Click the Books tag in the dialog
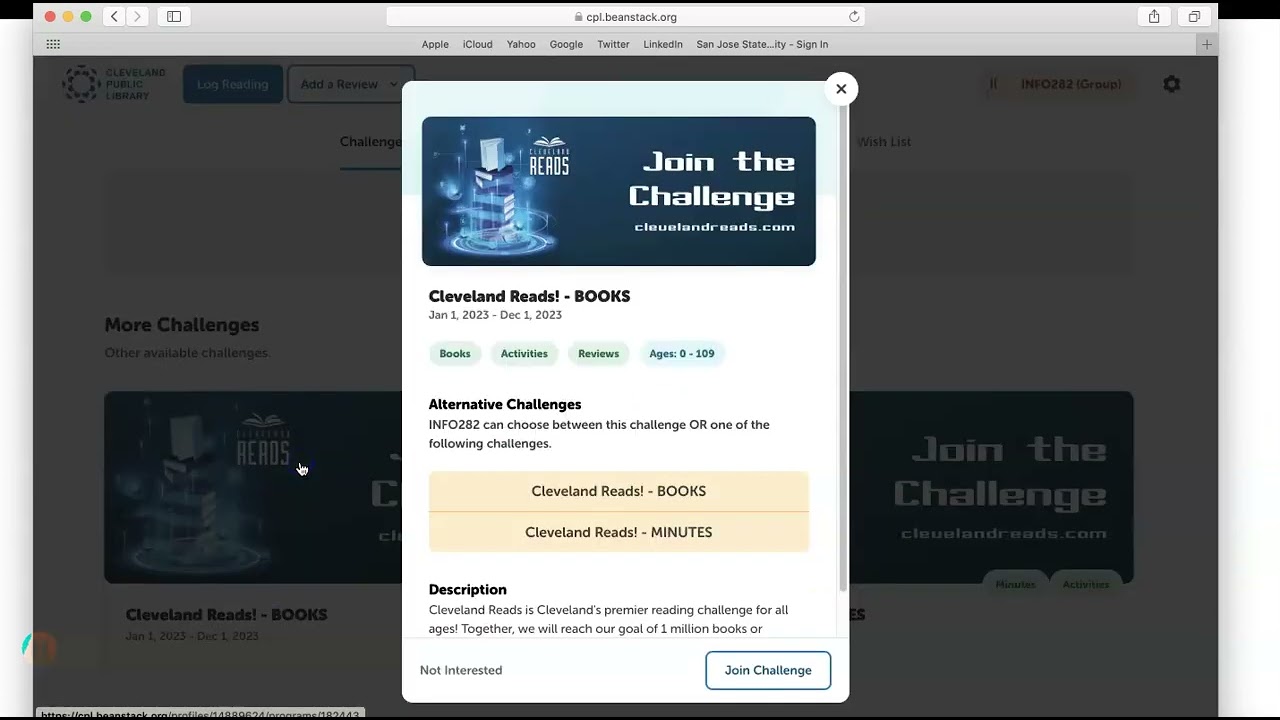The image size is (1280, 720). point(455,353)
